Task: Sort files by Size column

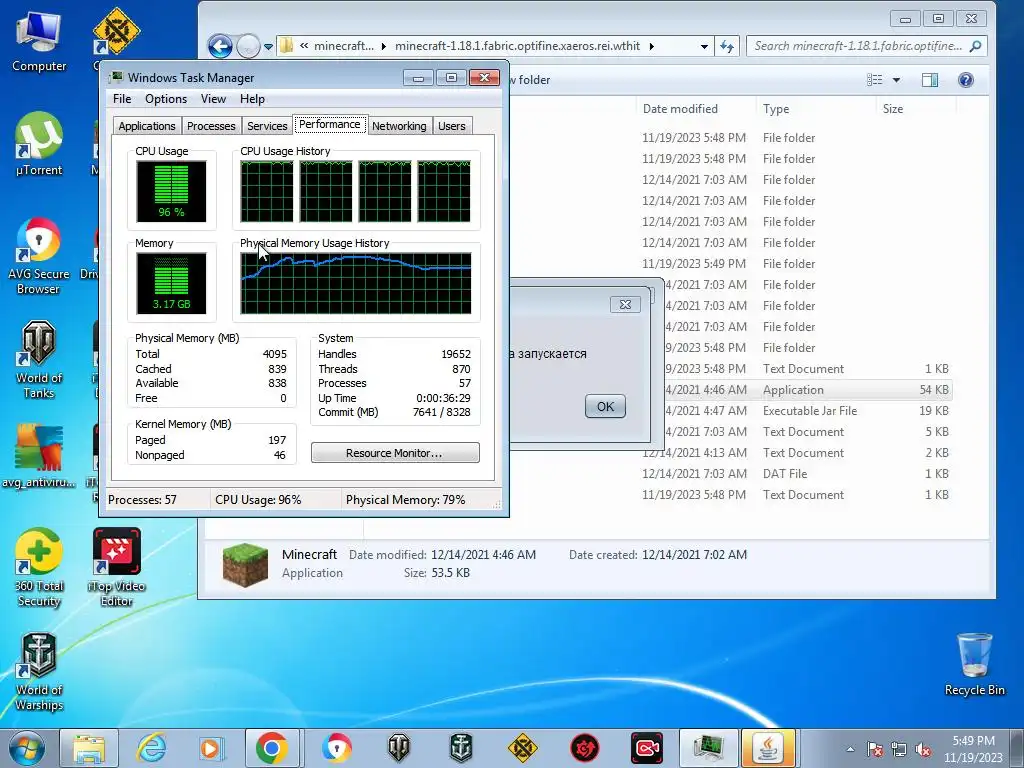Action: click(893, 109)
